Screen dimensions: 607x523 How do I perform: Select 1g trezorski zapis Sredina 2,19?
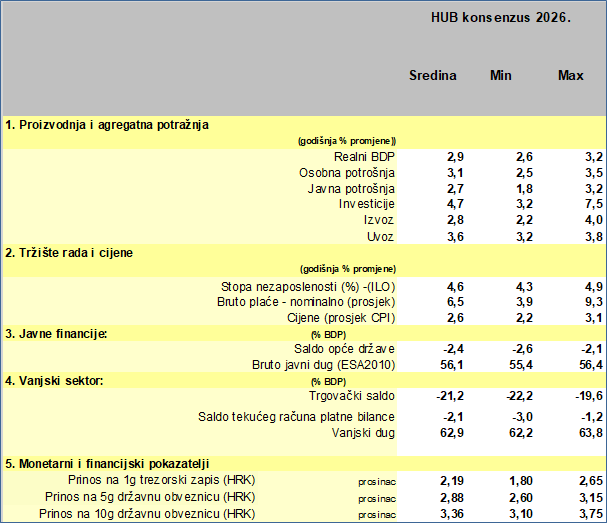click(452, 481)
